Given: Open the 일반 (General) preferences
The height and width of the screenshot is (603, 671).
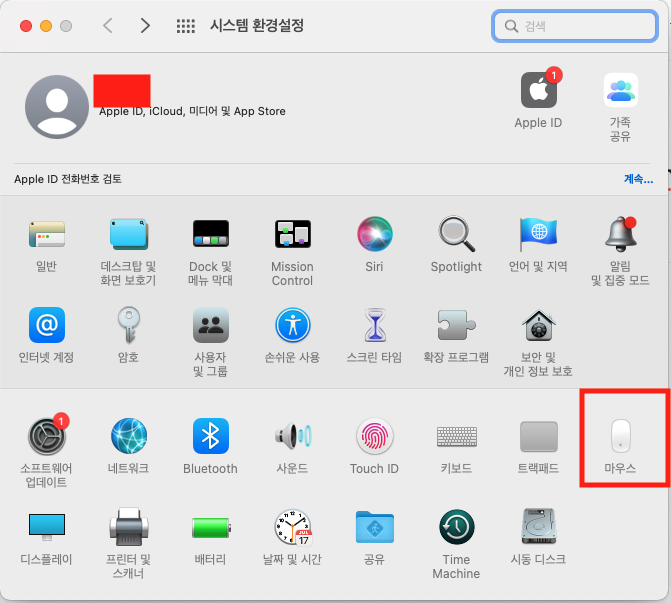Looking at the screenshot, I should pyautogui.click(x=47, y=235).
